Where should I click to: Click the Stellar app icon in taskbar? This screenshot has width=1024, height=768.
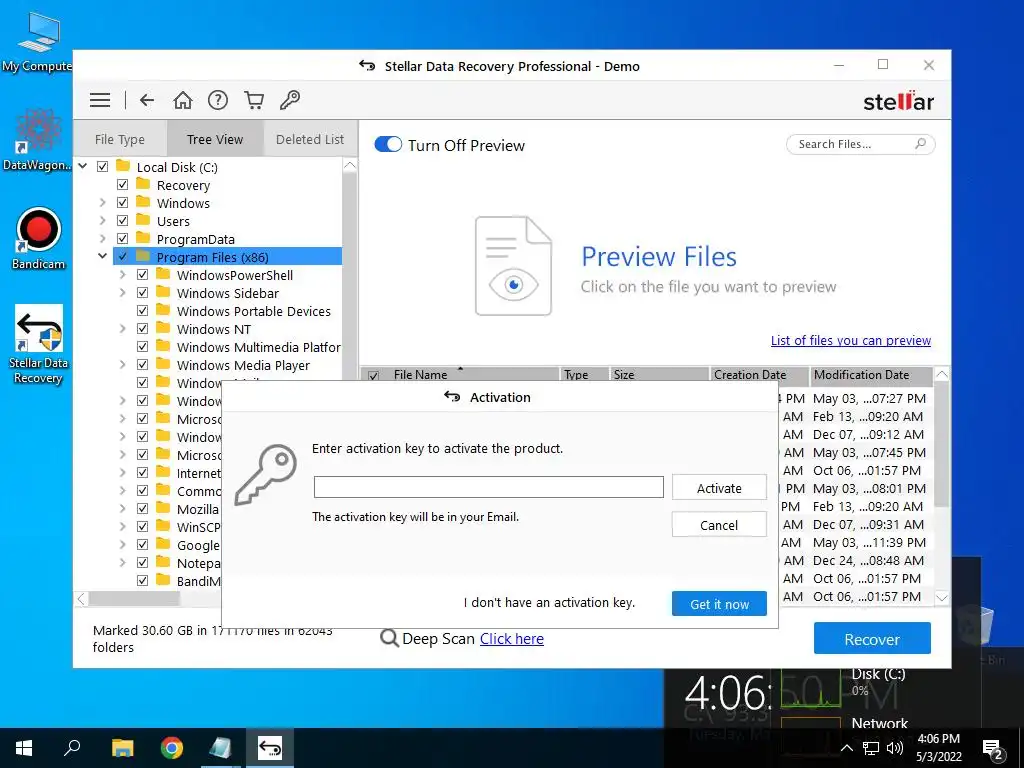tap(270, 748)
